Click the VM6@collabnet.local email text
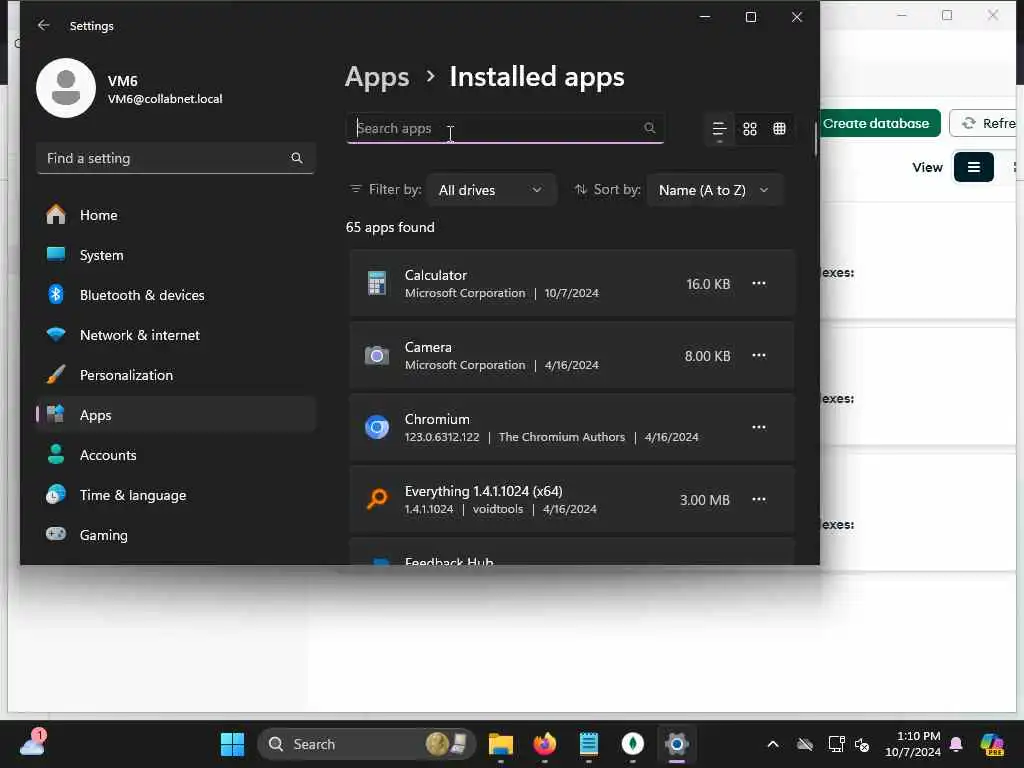Screen dimensions: 1024x768 165,99
